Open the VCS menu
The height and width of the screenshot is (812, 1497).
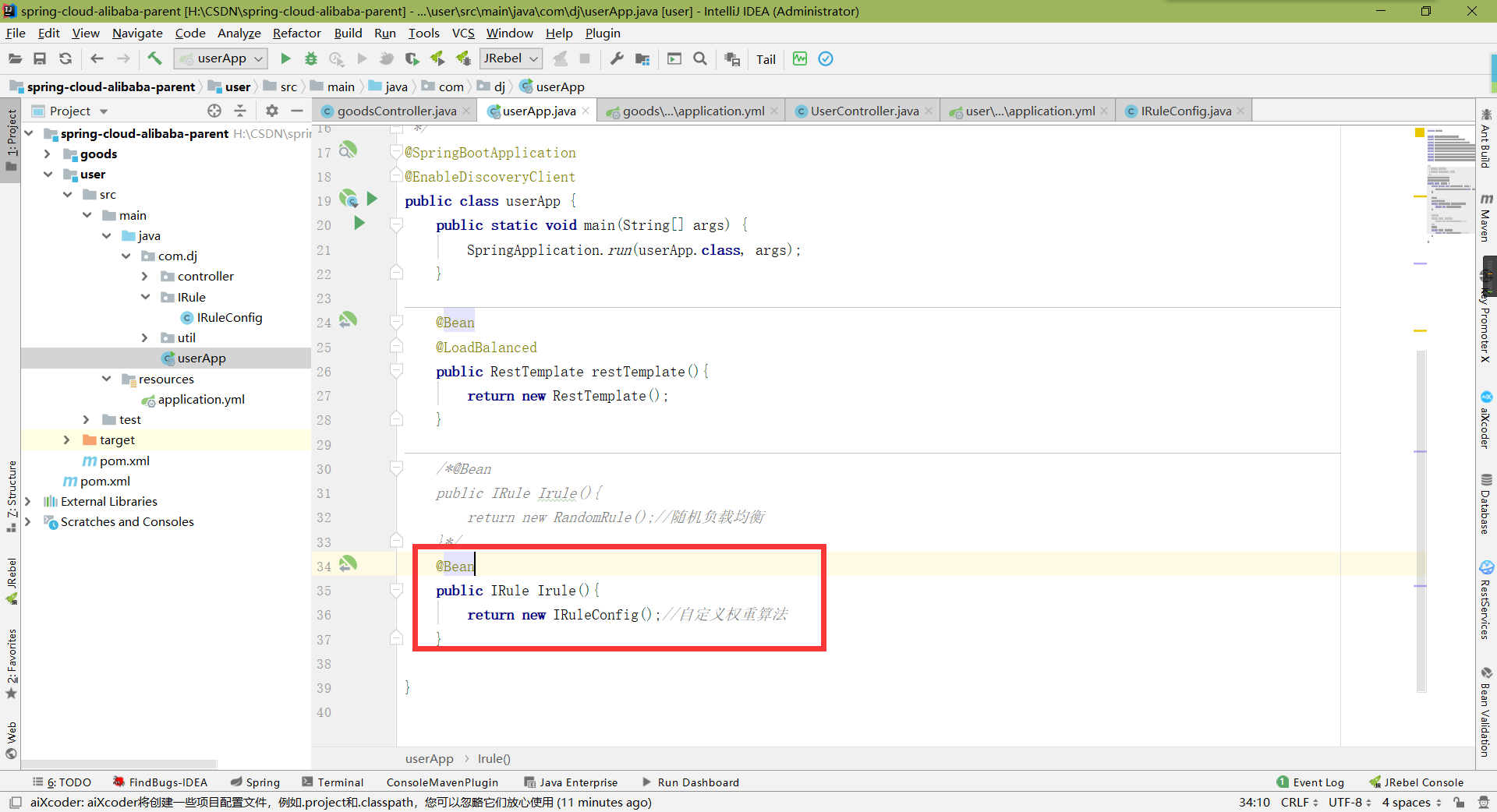point(463,33)
